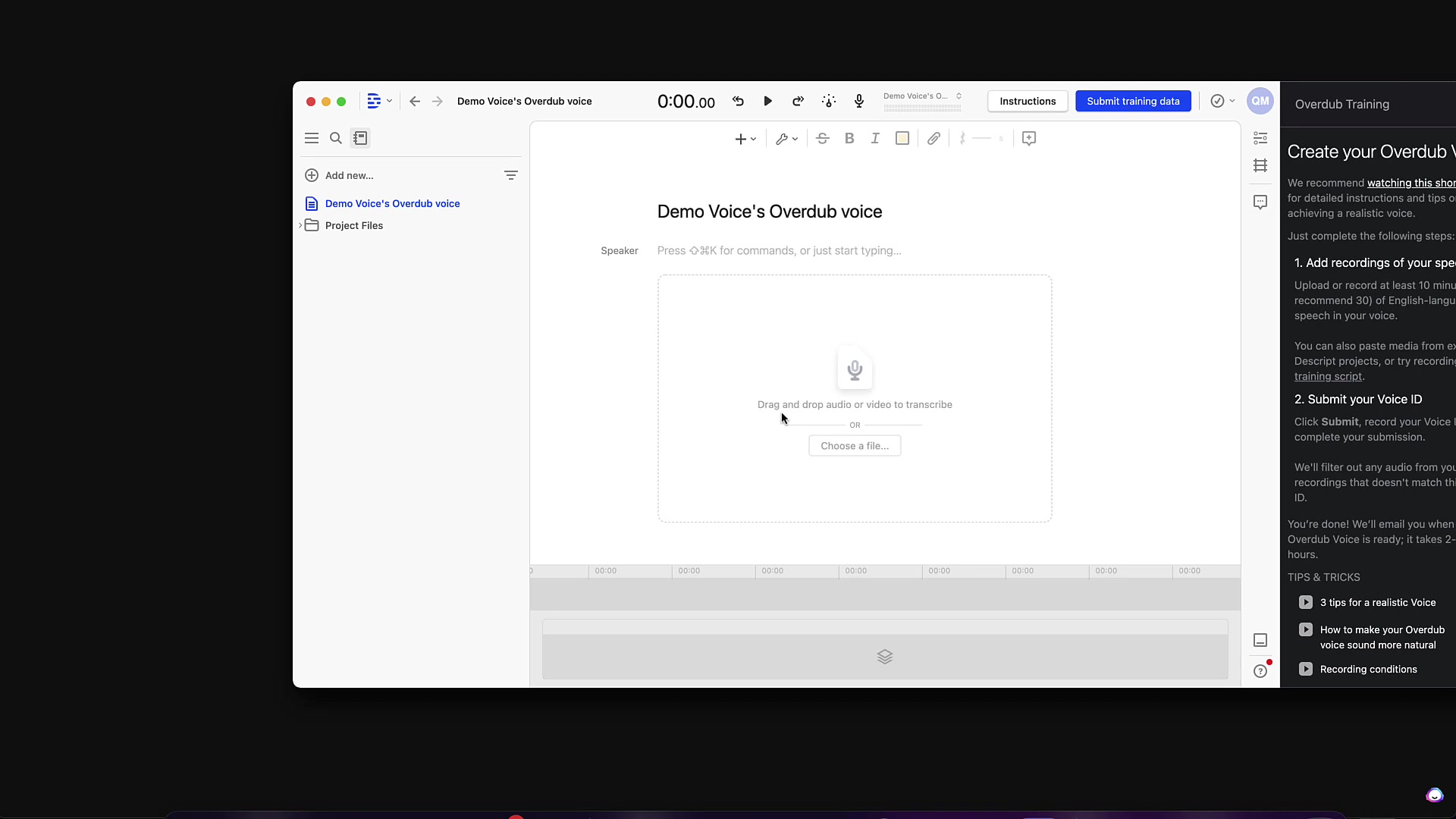
Task: Open the sidebar sort filter icon
Action: [511, 175]
